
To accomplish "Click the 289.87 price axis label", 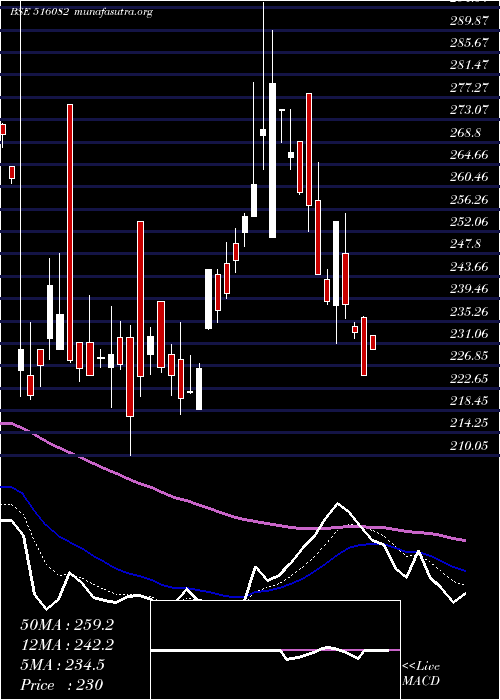I will [x=468, y=21].
